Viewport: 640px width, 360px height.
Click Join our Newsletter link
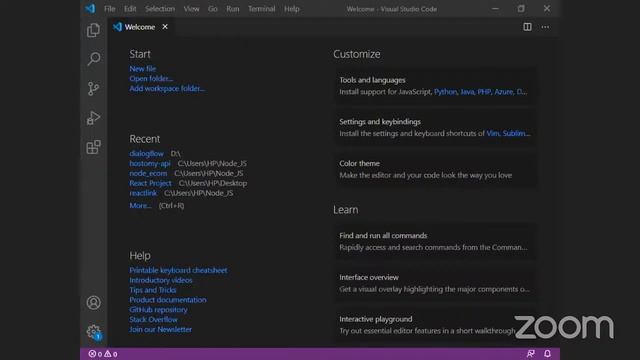tap(160, 329)
